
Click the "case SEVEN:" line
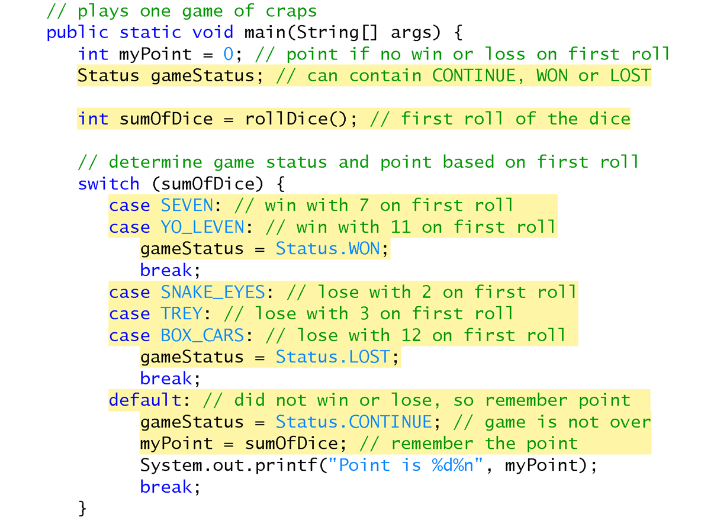coord(311,205)
